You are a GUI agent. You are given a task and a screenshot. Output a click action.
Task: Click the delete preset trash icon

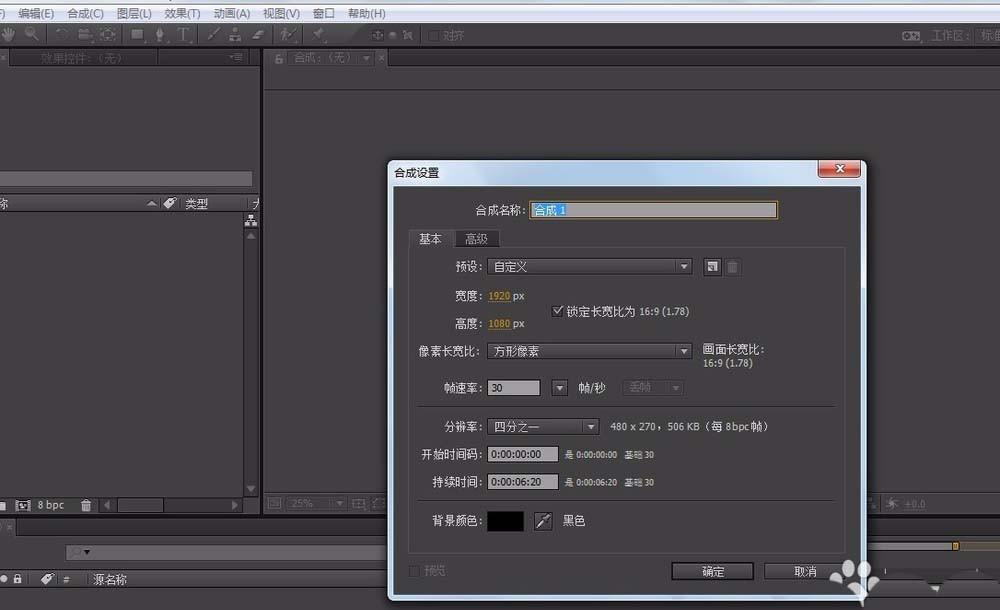[732, 267]
